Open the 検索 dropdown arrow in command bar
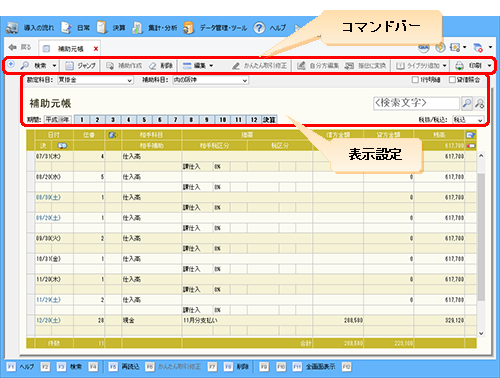500x378 pixels. click(x=54, y=66)
